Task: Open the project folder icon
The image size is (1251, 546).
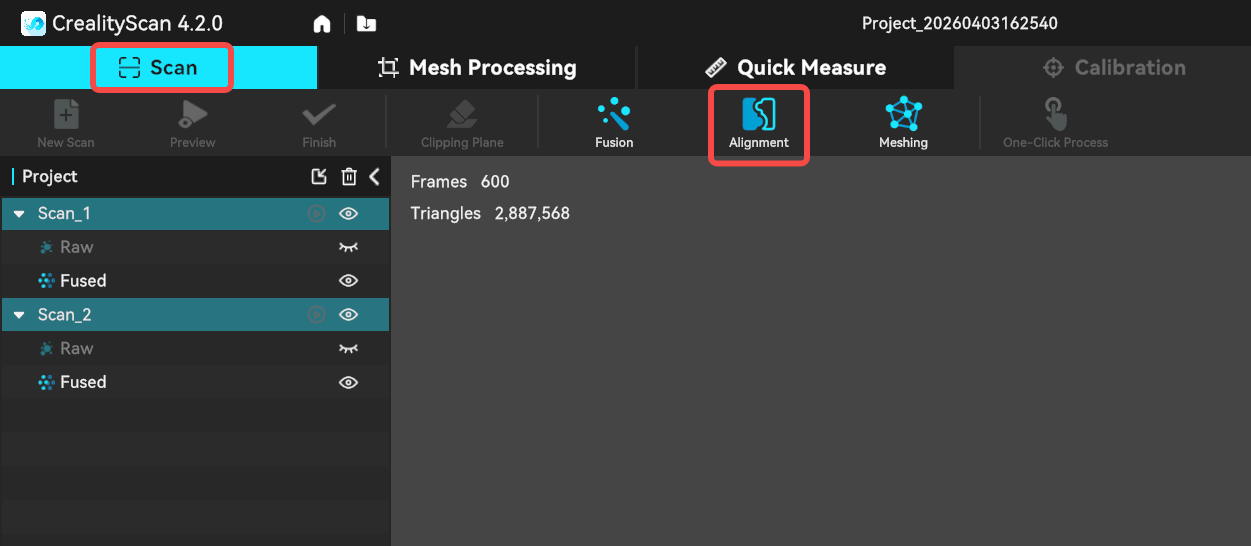Action: [366, 24]
